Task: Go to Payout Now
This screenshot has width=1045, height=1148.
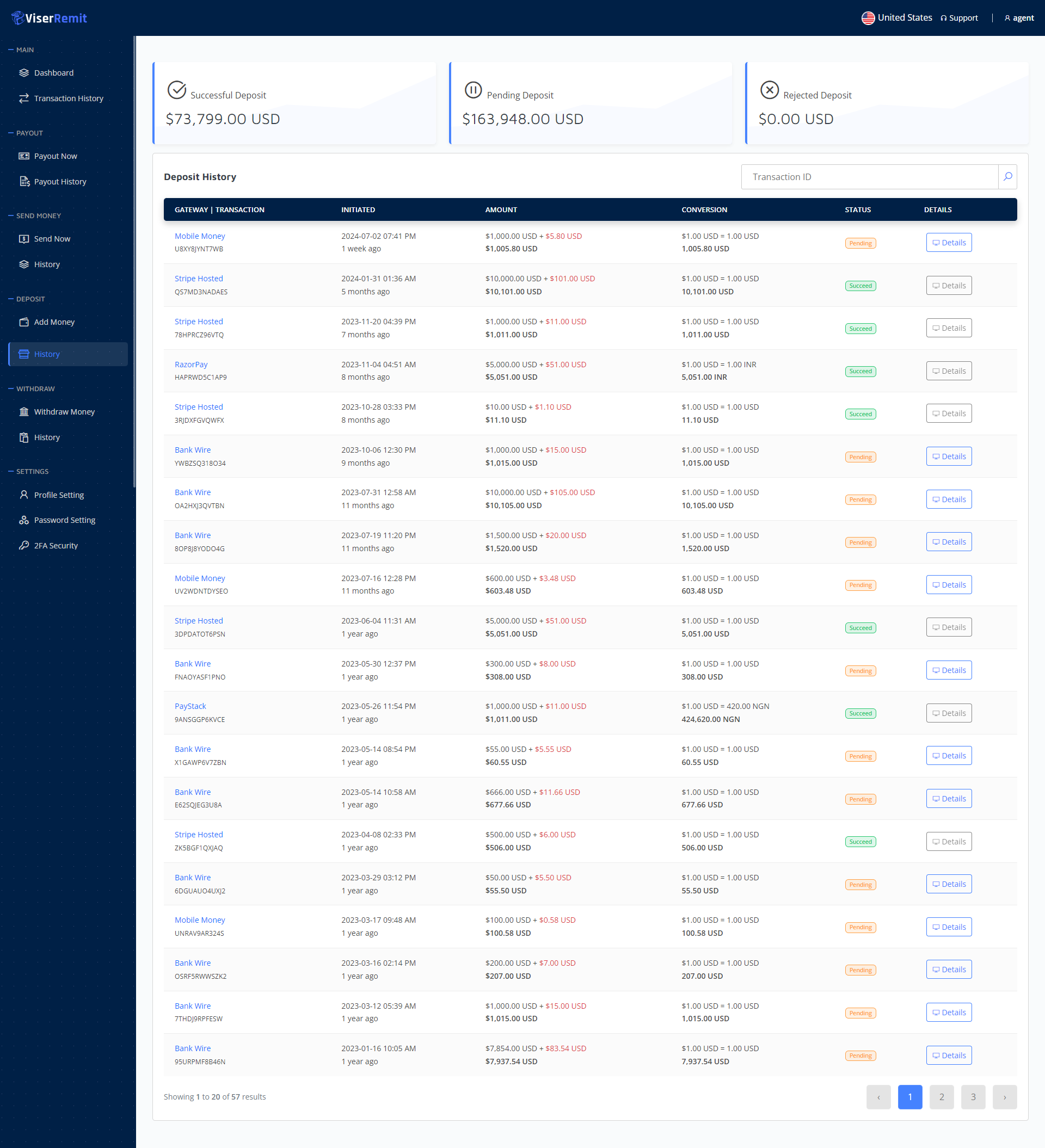Action: pyautogui.click(x=56, y=156)
